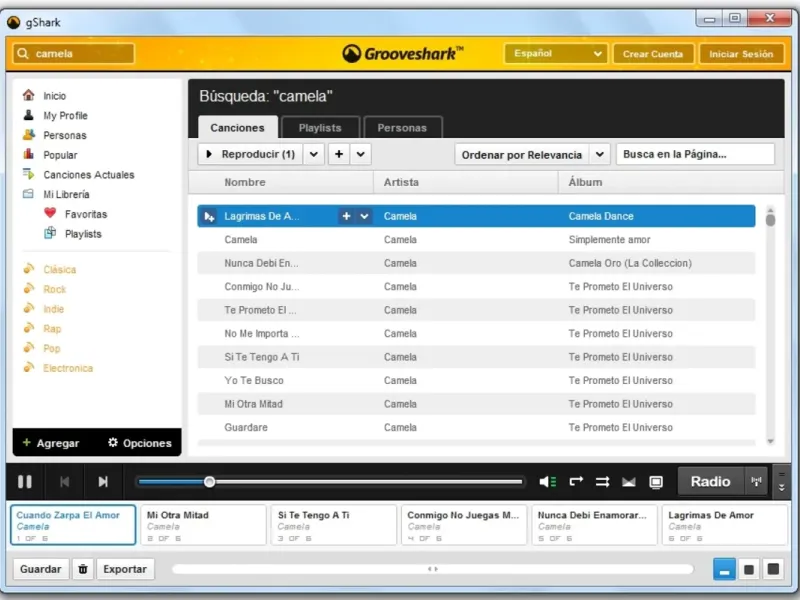Image resolution: width=800 pixels, height=600 pixels.
Task: Pause the current song playback
Action: [24, 482]
